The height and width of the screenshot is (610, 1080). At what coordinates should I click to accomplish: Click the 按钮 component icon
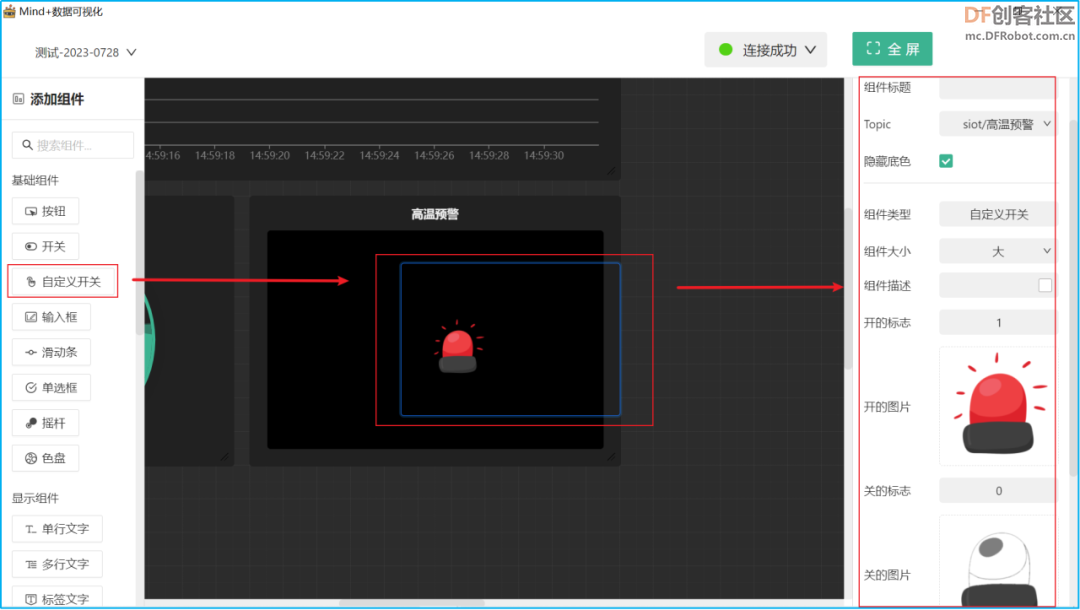click(31, 211)
